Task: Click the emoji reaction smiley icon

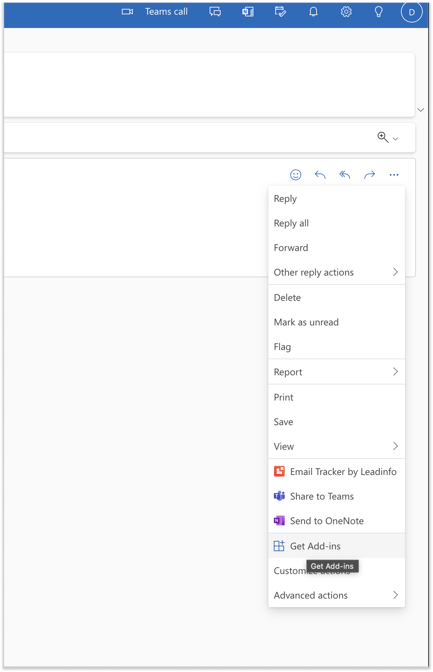Action: (295, 174)
